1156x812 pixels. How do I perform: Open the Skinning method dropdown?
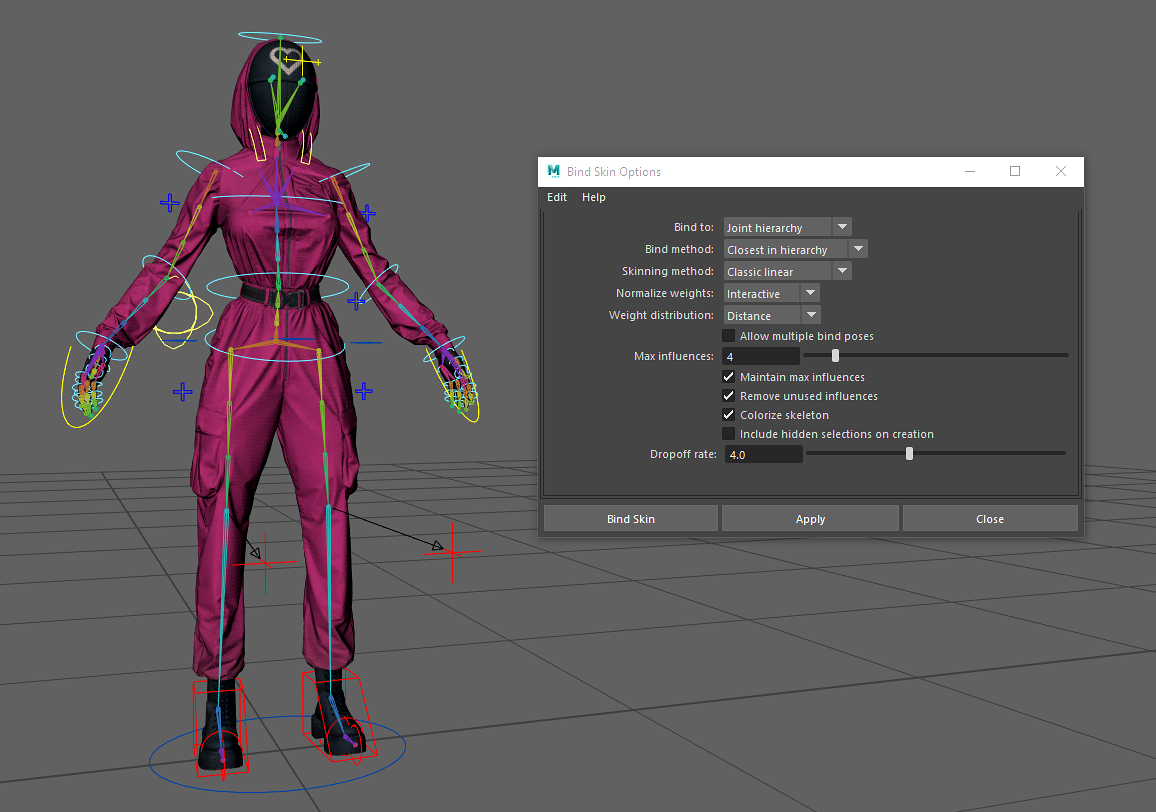tap(842, 270)
